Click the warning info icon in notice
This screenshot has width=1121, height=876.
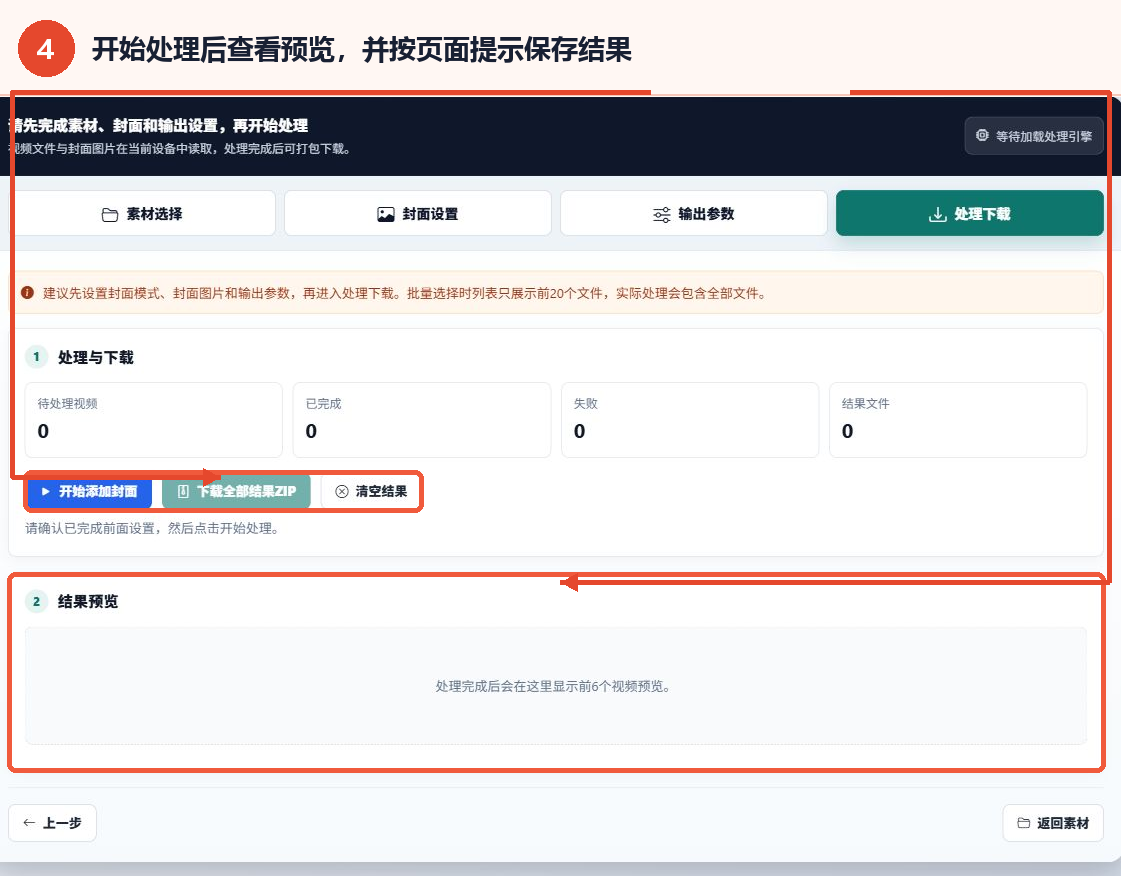point(27,292)
